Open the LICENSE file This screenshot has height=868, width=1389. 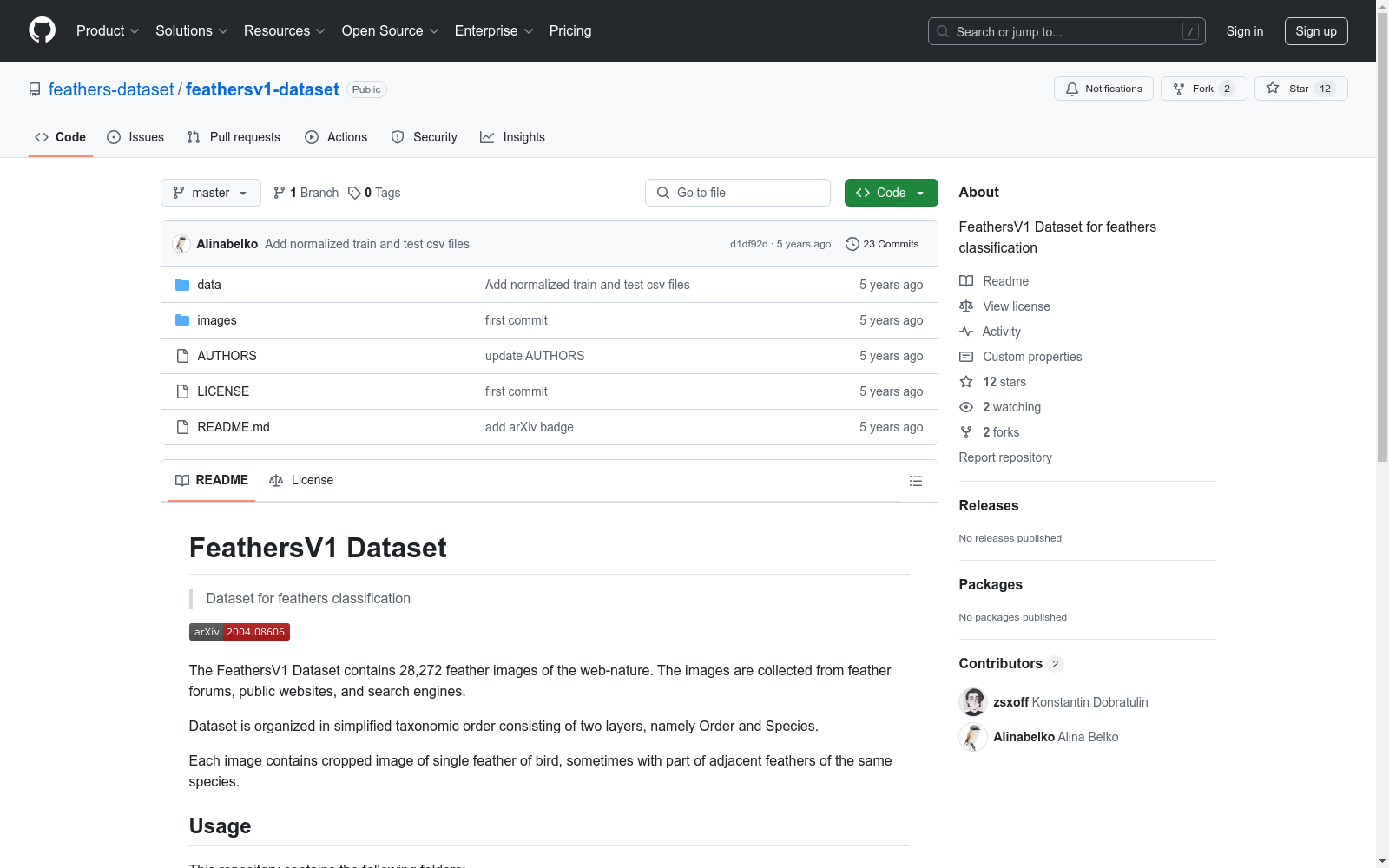pos(223,391)
